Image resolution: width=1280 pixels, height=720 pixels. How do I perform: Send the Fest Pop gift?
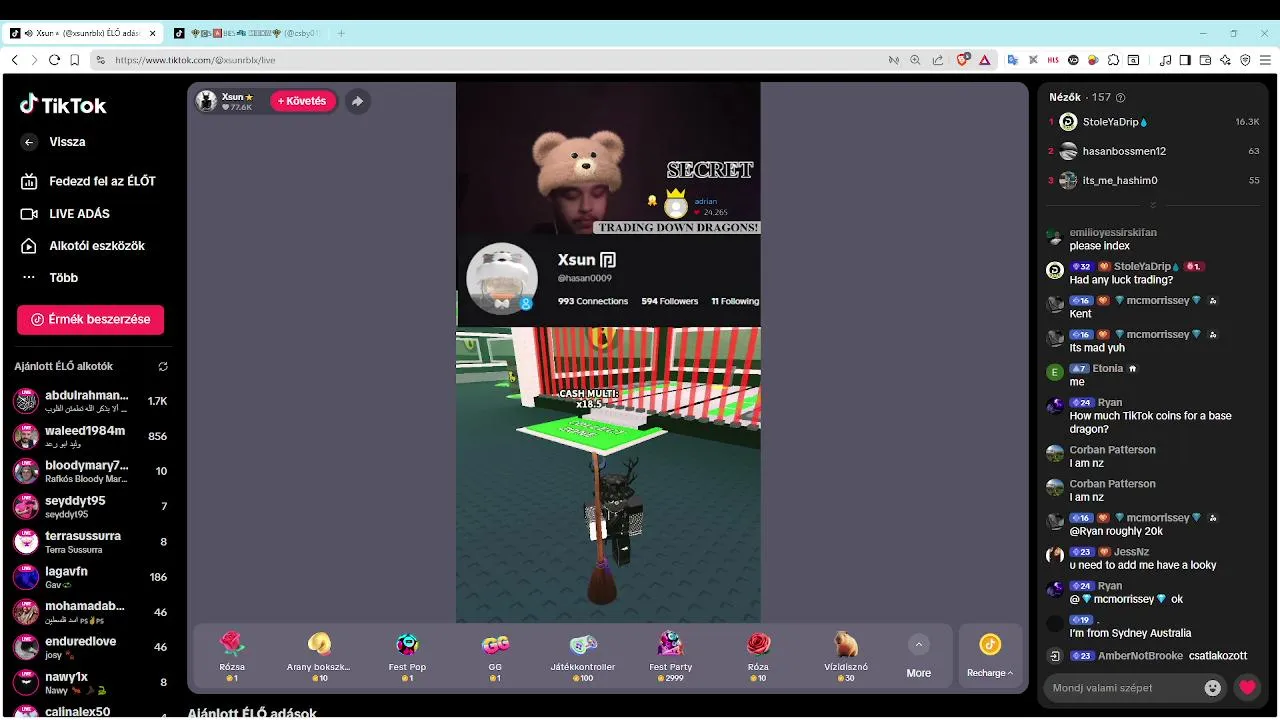407,657
